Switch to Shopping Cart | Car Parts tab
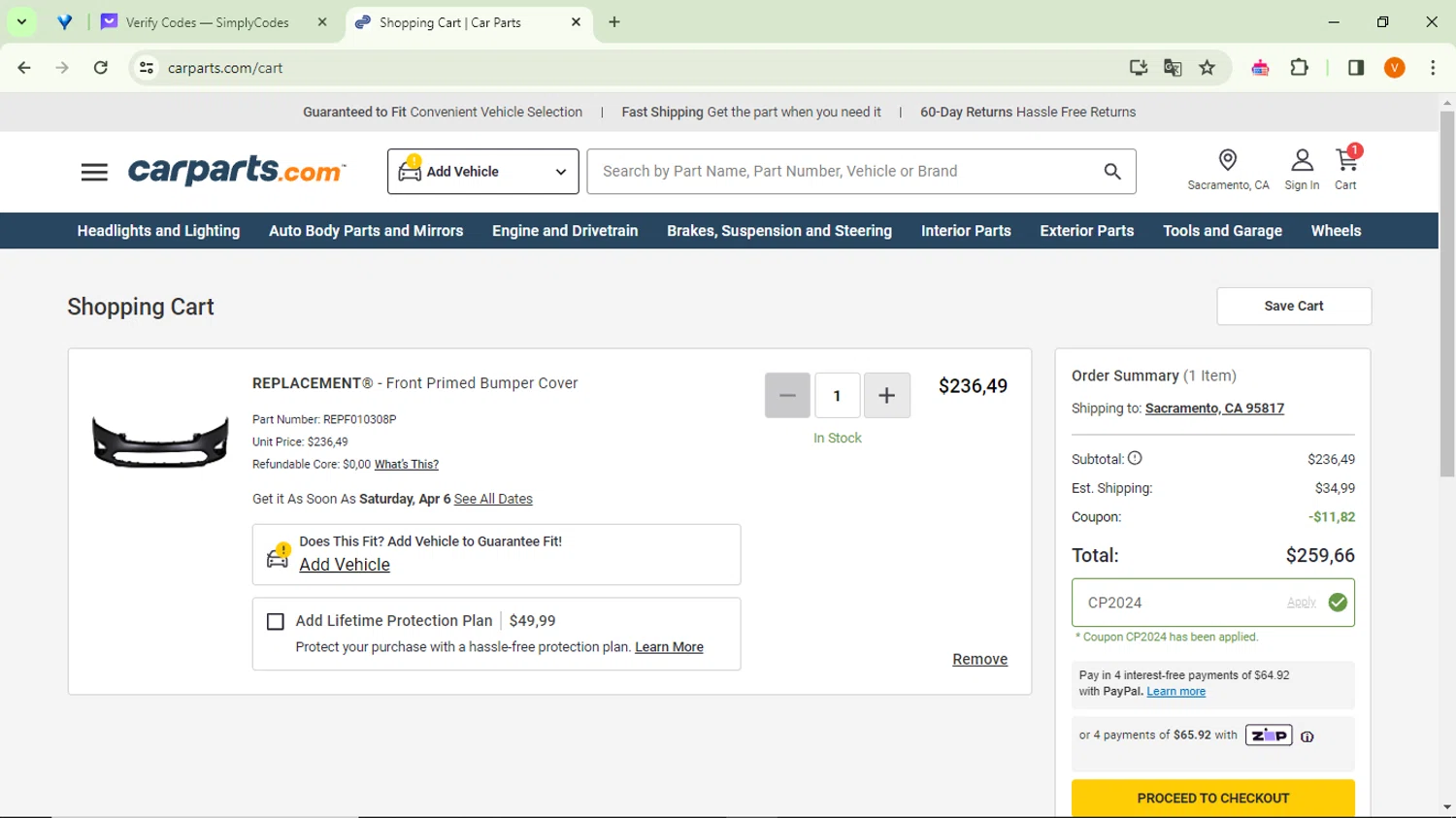1456x818 pixels. pyautogui.click(x=467, y=22)
